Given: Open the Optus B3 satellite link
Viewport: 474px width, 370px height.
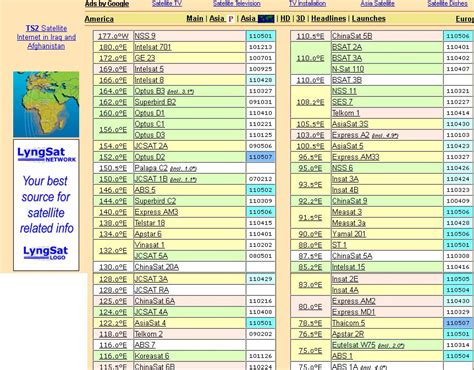Looking at the screenshot, I should tap(150, 91).
